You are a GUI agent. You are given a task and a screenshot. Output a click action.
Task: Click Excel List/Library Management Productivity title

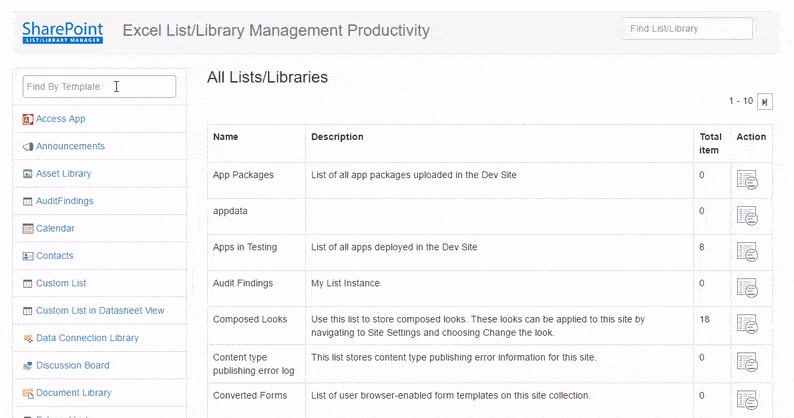[x=276, y=30]
